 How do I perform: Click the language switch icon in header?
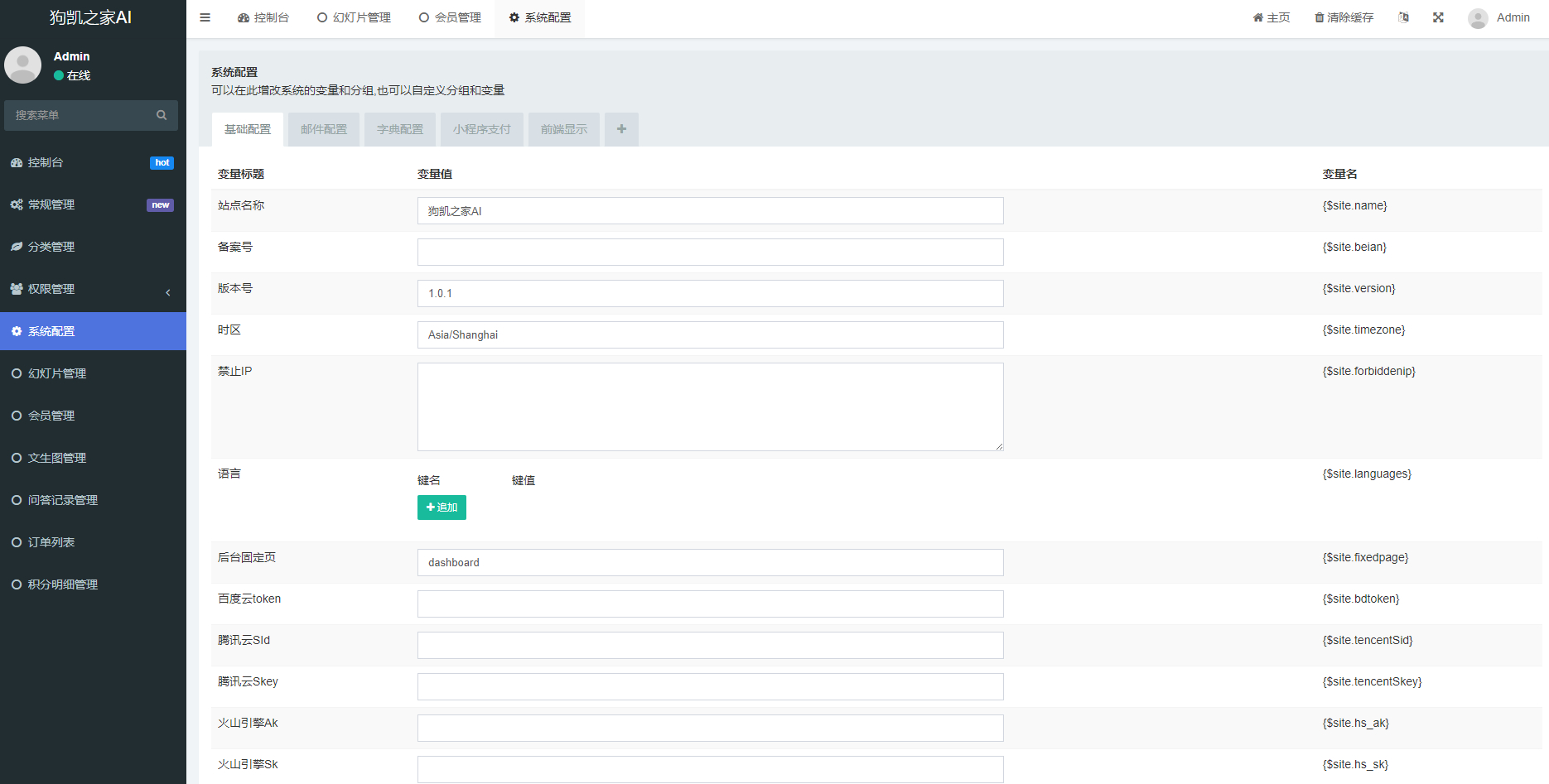click(1403, 17)
